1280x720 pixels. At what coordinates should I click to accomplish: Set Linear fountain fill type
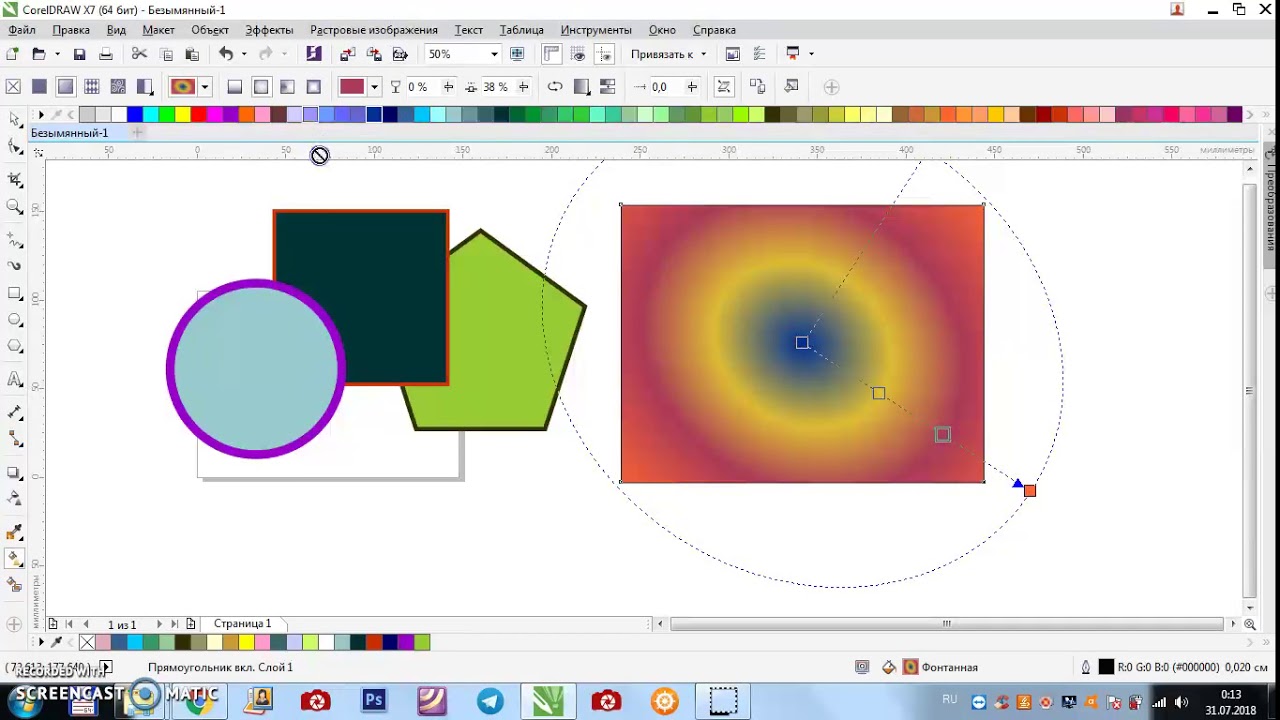click(235, 87)
